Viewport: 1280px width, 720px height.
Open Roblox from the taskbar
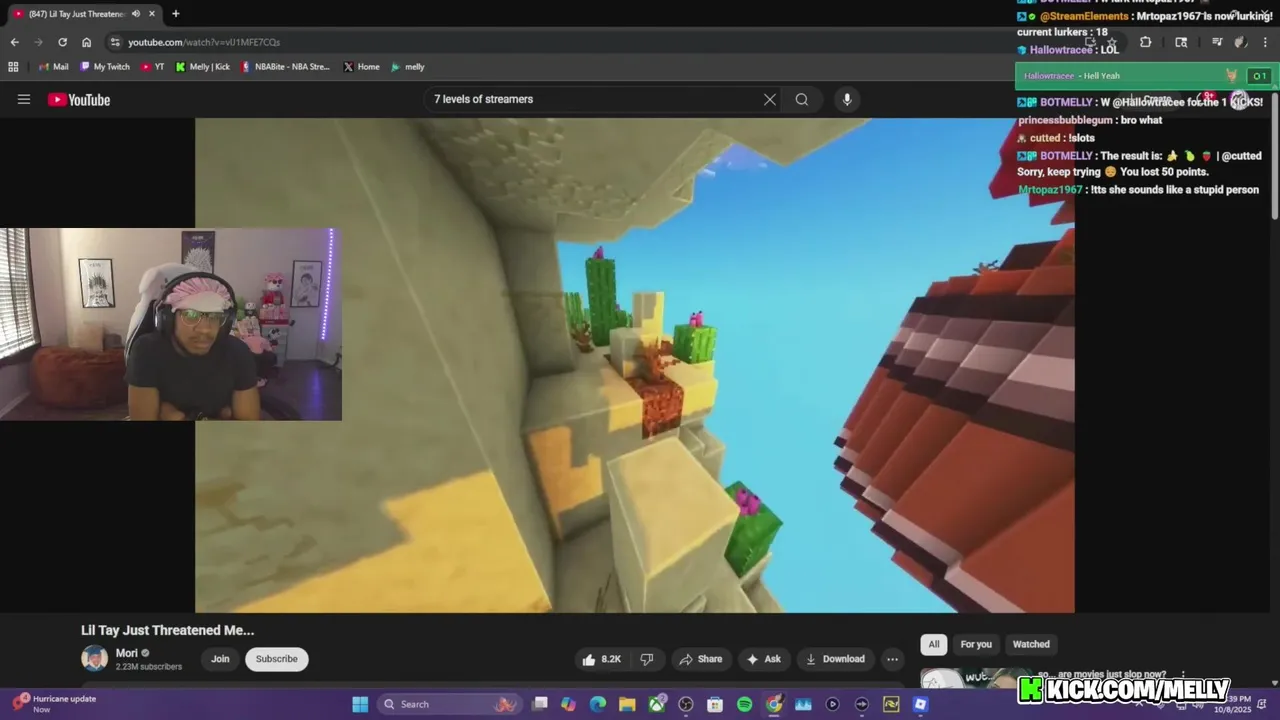tap(920, 704)
